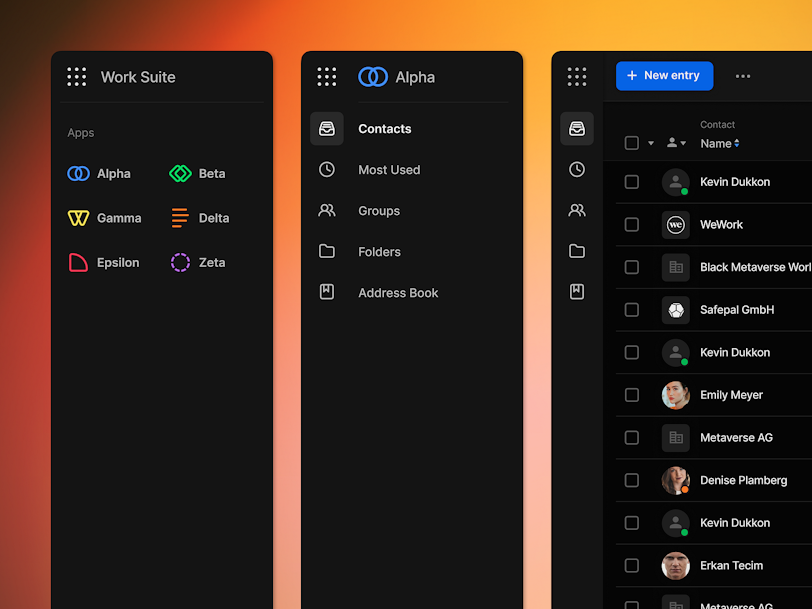
Task: Click app grid icon in collapsed sidebar
Action: [577, 77]
